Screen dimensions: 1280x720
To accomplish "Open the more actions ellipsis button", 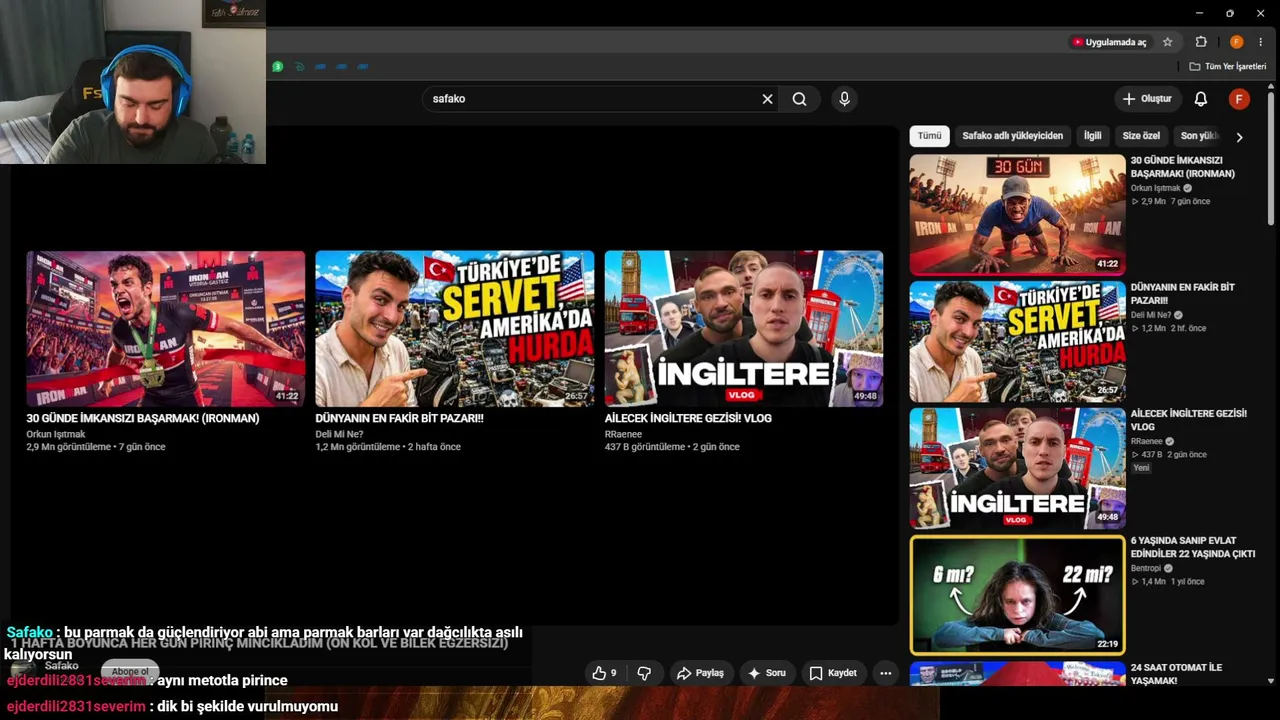I will pyautogui.click(x=885, y=673).
